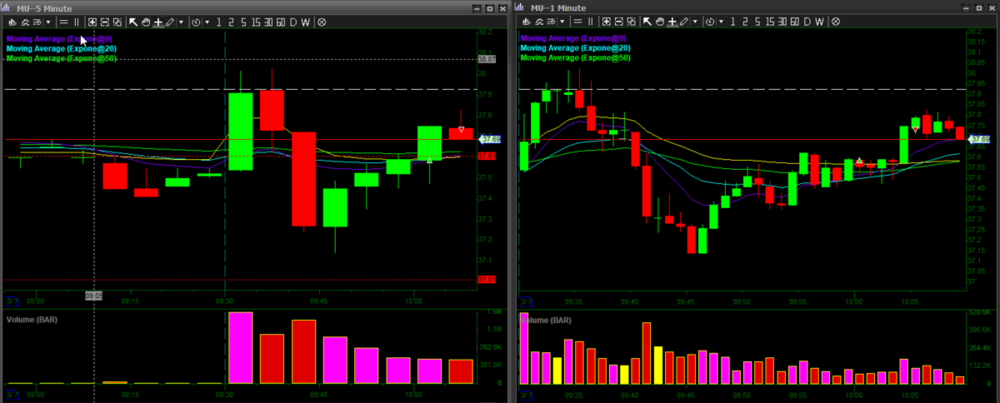Set MU 1 Minute chart to Daily (D) interval
The height and width of the screenshot is (403, 1000).
click(807, 22)
